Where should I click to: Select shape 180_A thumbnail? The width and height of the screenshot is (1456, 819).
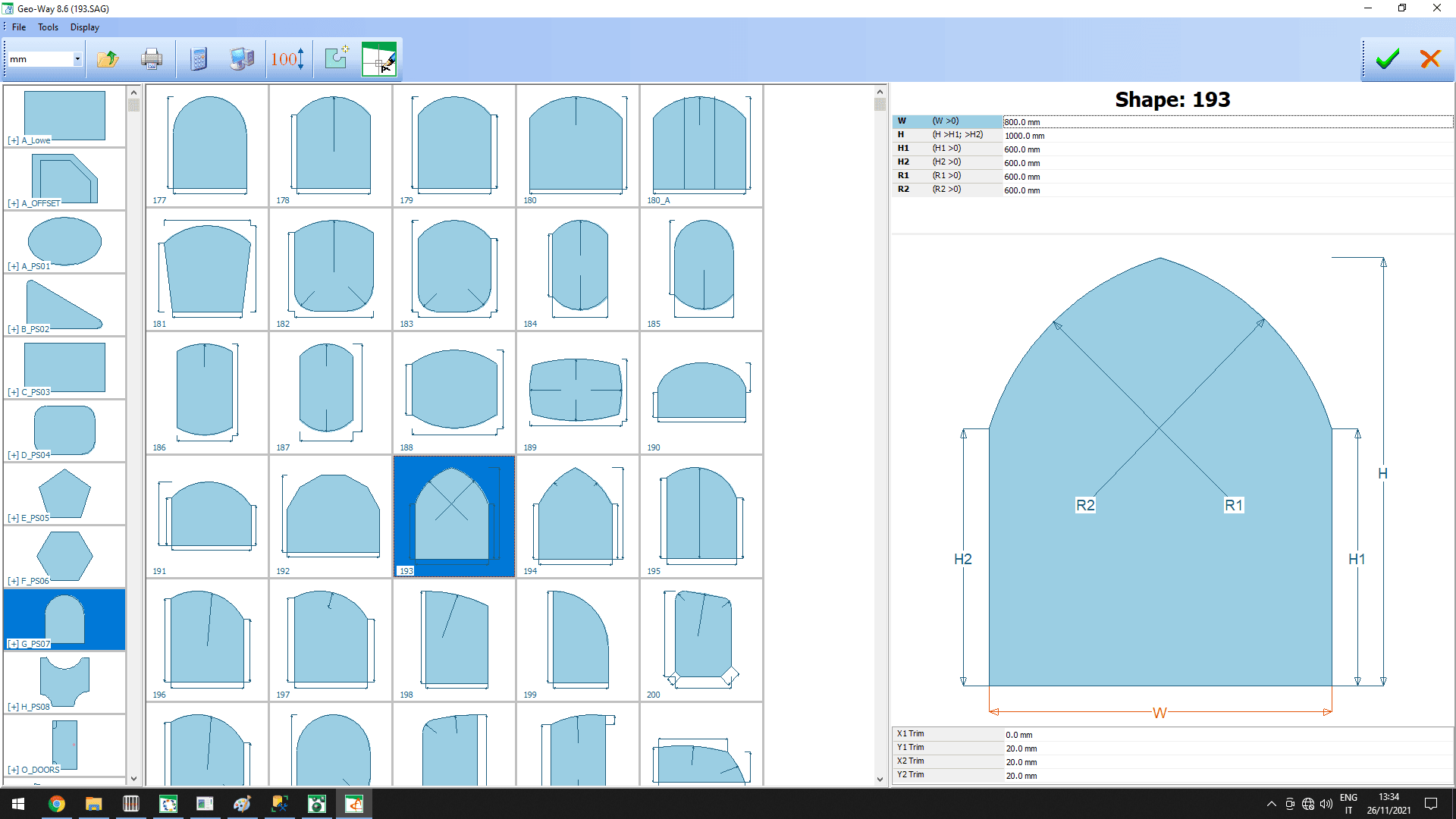[x=701, y=146]
